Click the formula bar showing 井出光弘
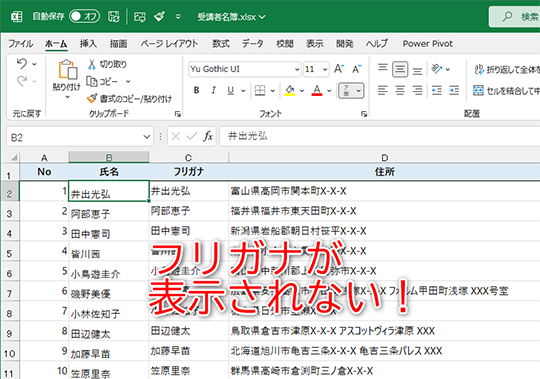Screen dimensions: 540x379 (380, 136)
